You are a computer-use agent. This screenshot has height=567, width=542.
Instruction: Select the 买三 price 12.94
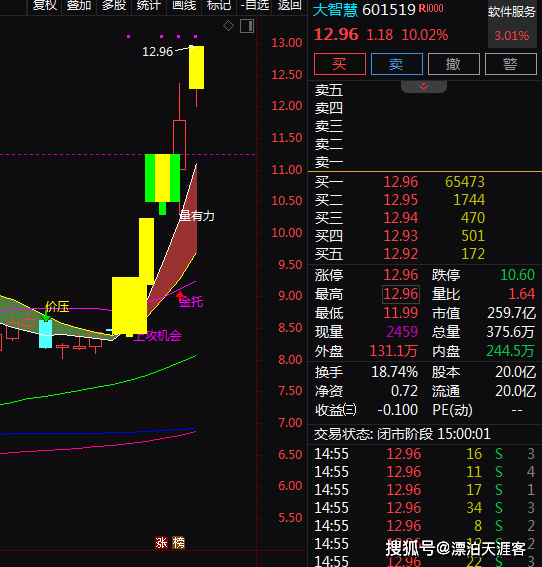coord(401,218)
